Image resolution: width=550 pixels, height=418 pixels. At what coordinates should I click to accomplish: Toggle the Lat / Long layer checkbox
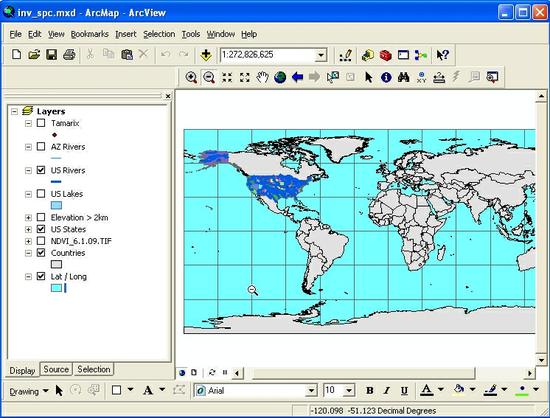click(41, 276)
